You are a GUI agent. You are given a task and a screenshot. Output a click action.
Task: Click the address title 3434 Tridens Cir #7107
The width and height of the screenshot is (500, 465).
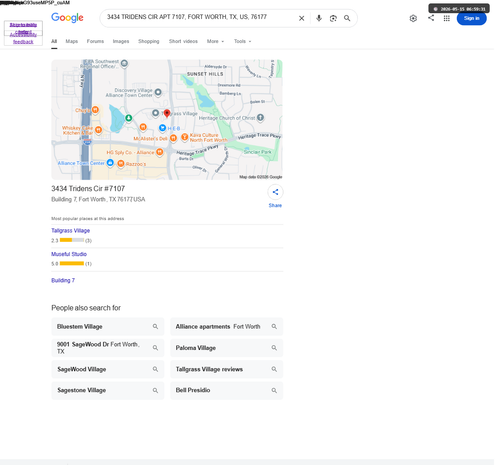tap(88, 189)
